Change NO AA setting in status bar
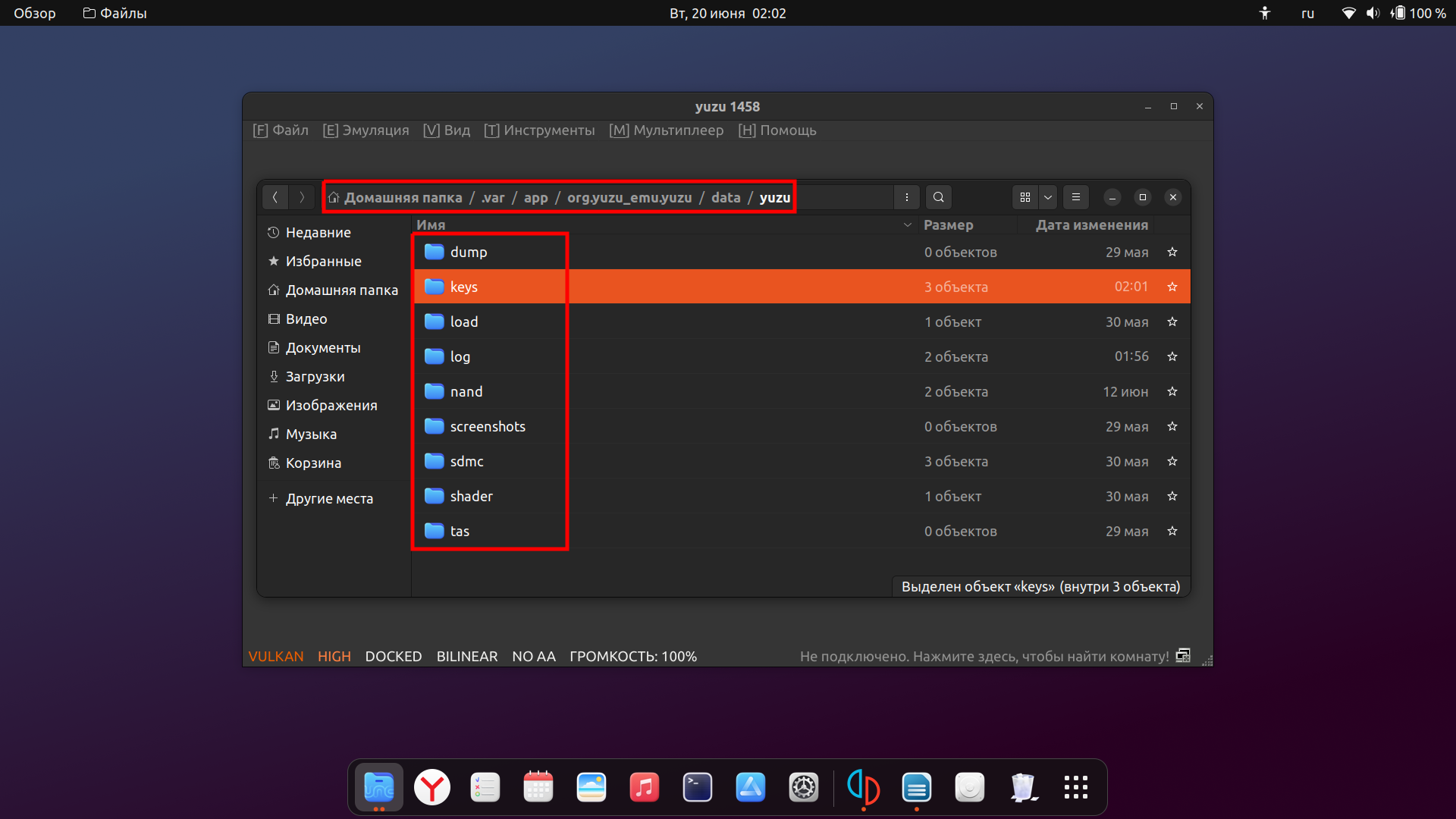1456x819 pixels. (534, 657)
